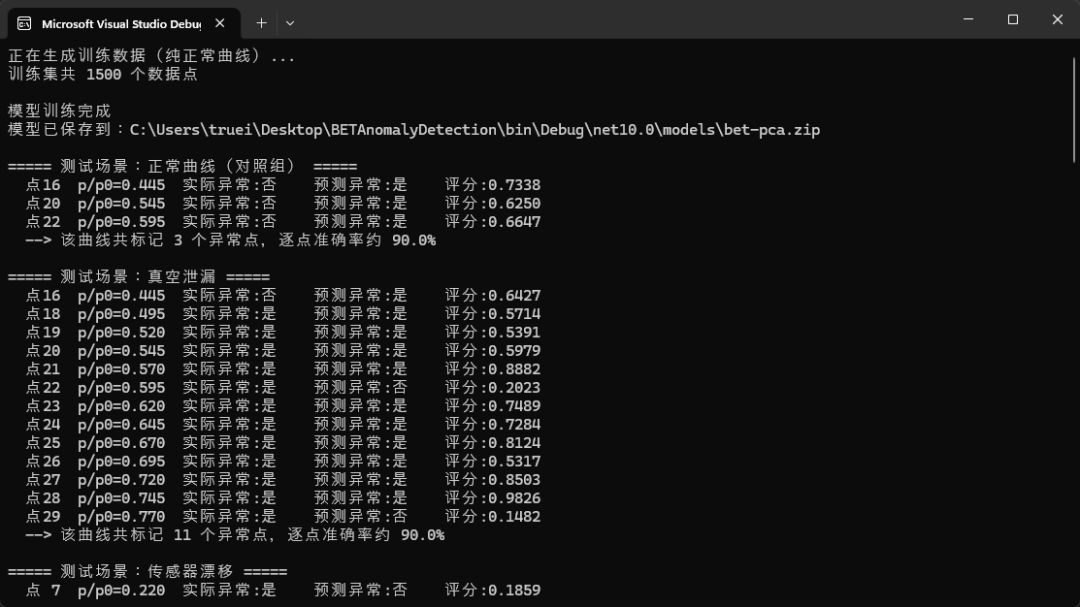Click score value 0.1482
This screenshot has width=1080, height=607.
(514, 516)
